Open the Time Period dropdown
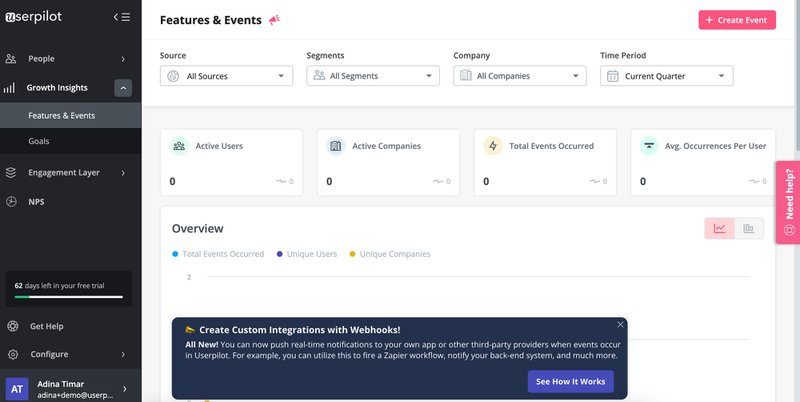Image resolution: width=800 pixels, height=402 pixels. pyautogui.click(x=667, y=76)
